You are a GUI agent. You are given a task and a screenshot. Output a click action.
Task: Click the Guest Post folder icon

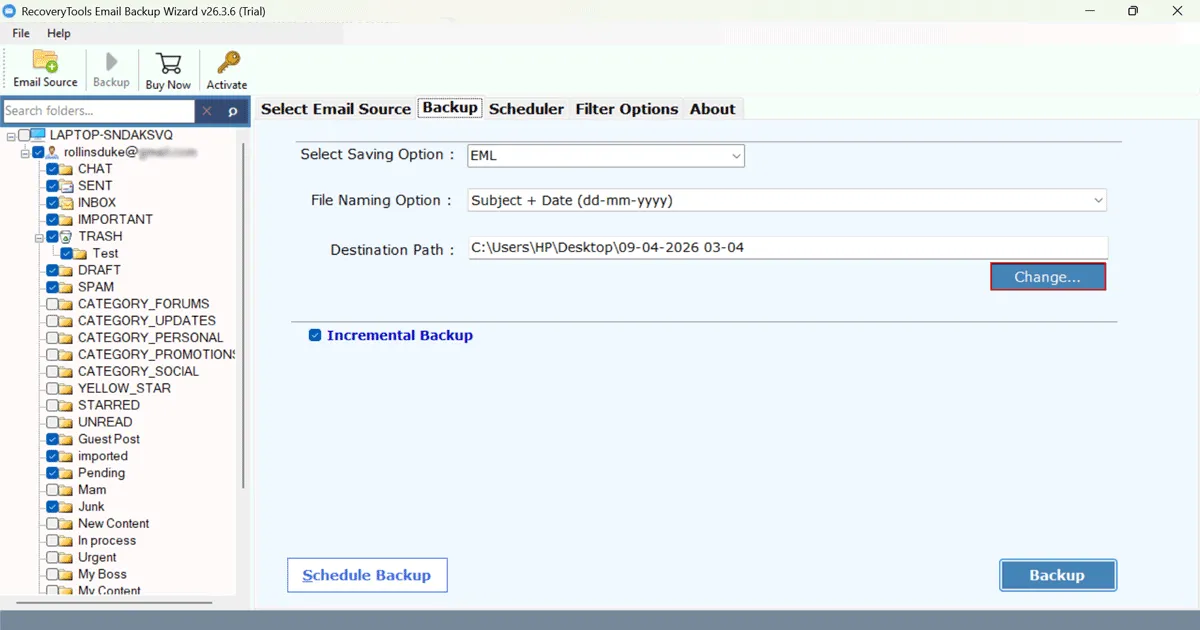click(x=67, y=439)
